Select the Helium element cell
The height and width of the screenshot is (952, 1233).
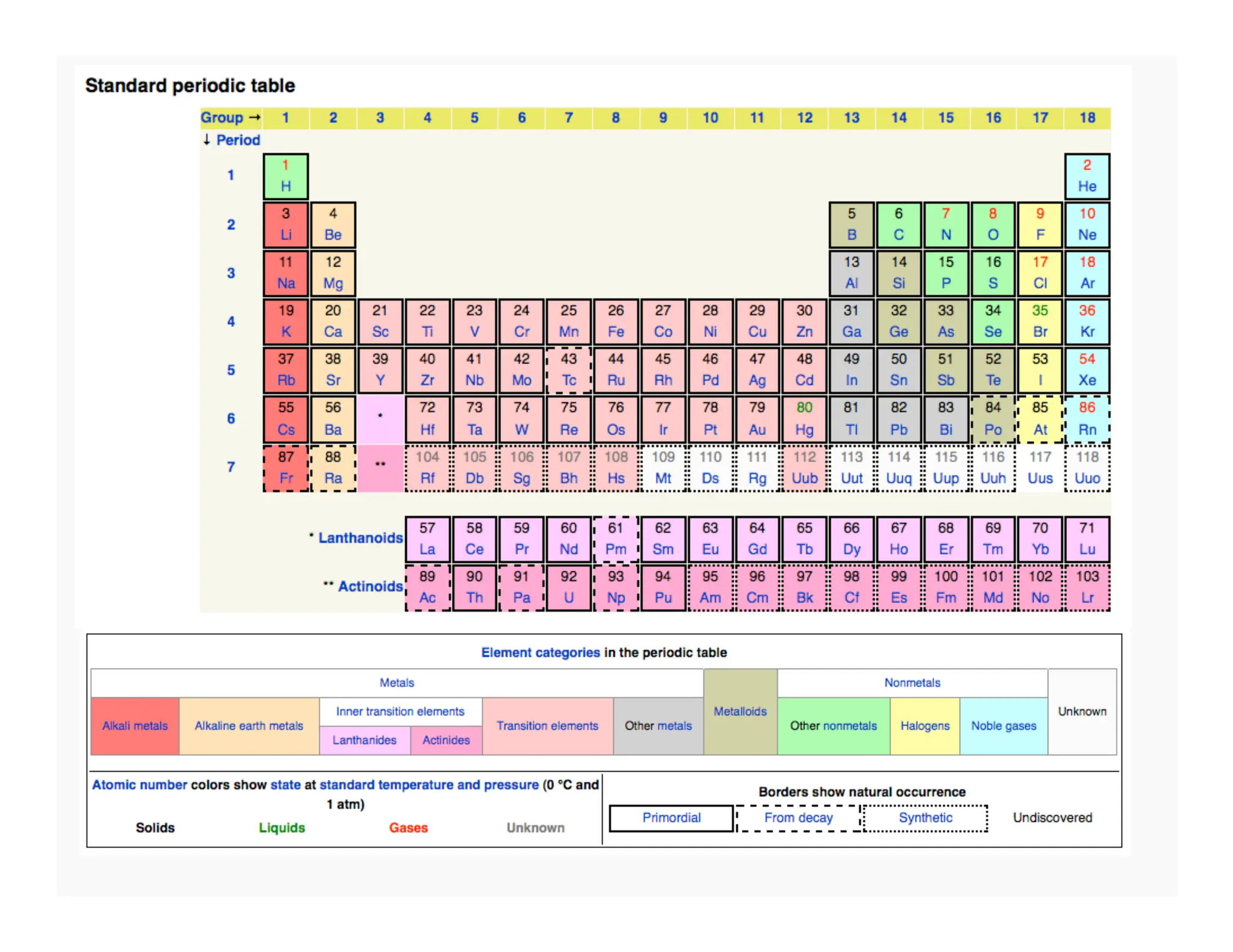(1086, 176)
